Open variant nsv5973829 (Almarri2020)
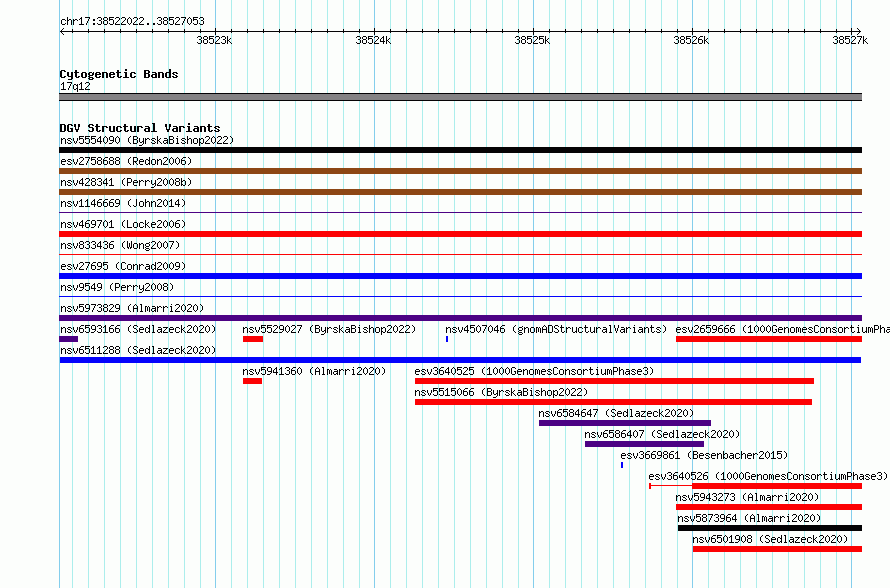Viewport: 890px width, 588px height. (132, 308)
